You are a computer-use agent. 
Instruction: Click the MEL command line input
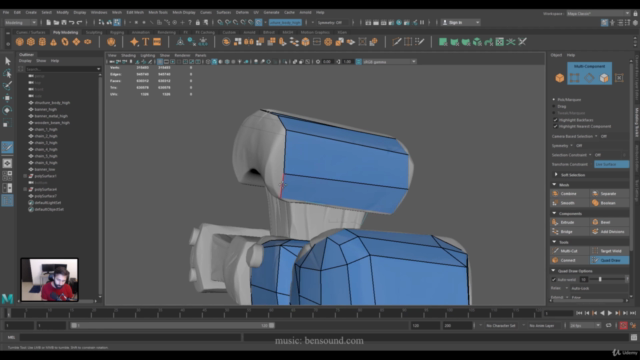click(x=131, y=337)
